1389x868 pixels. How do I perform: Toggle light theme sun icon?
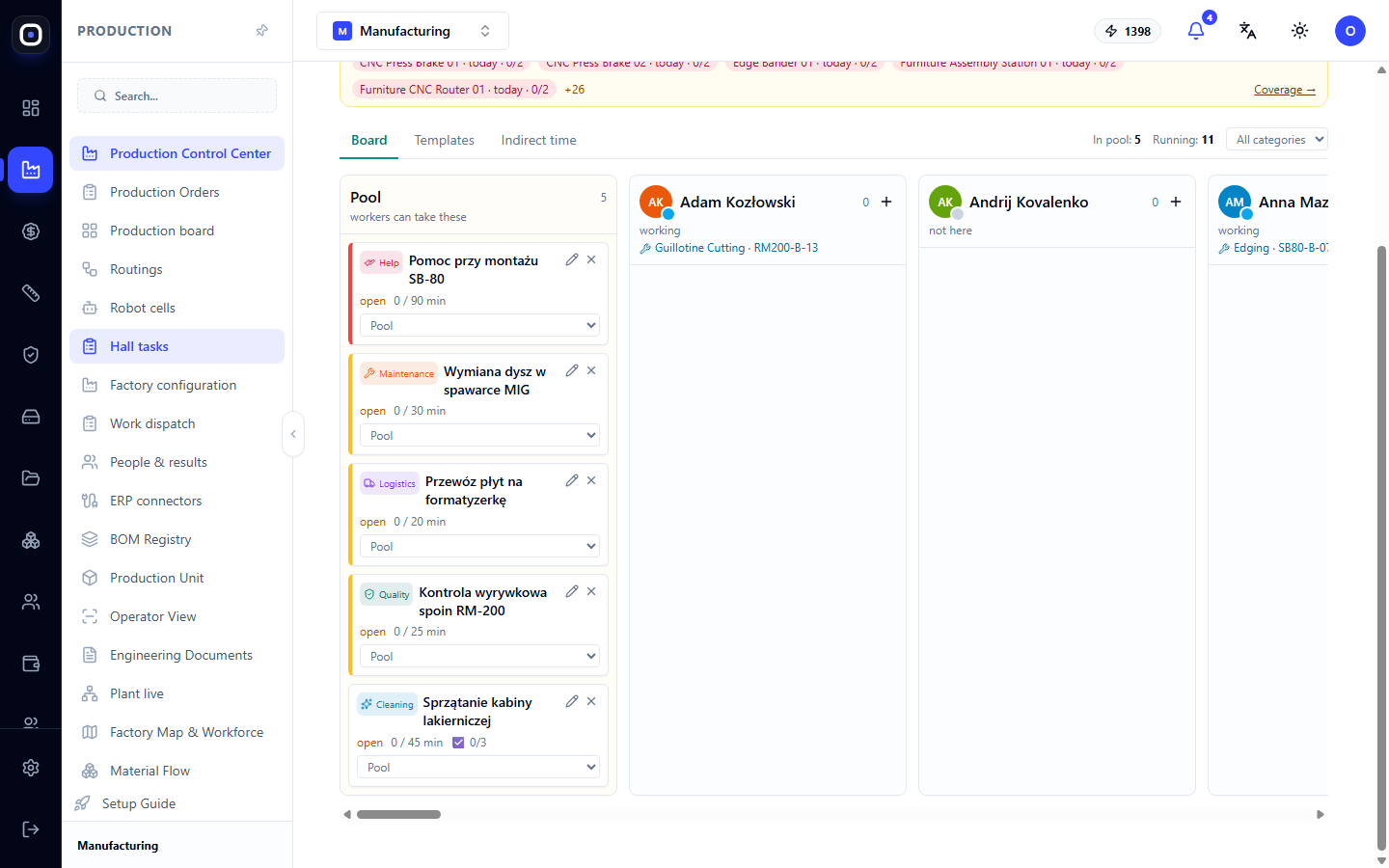click(1300, 31)
